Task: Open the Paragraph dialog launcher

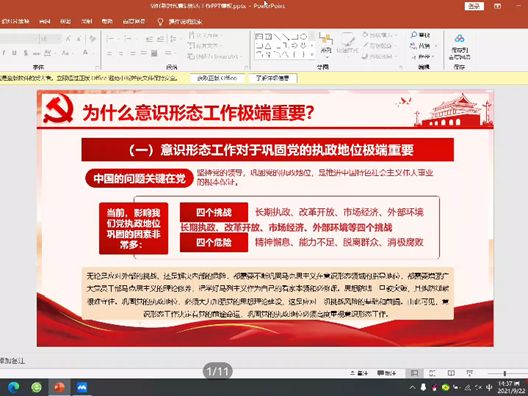Action: point(246,67)
